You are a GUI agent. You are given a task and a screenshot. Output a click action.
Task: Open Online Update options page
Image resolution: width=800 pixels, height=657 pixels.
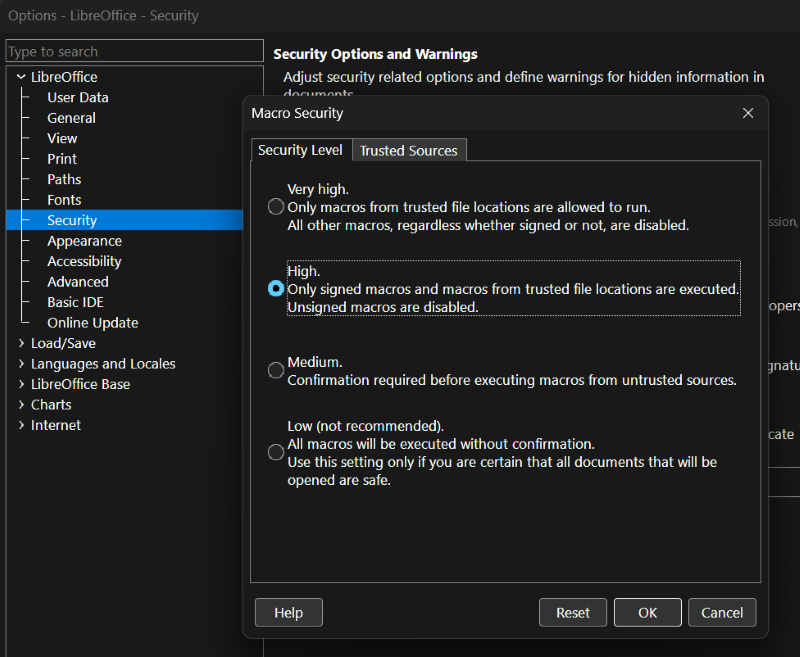pos(92,322)
